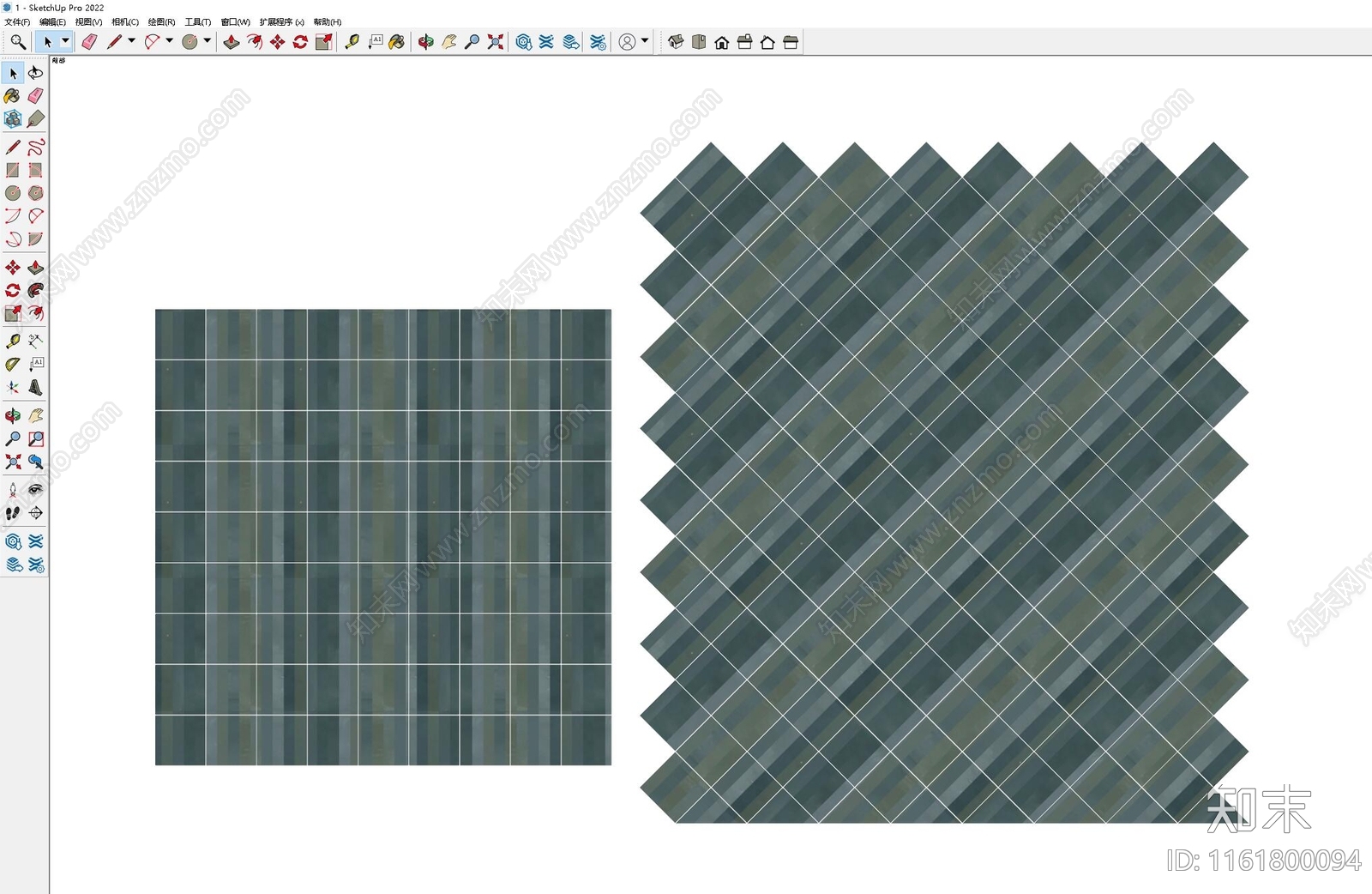This screenshot has width=1372, height=894.
Task: Open the 帮助(H) menu
Action: coord(328,22)
